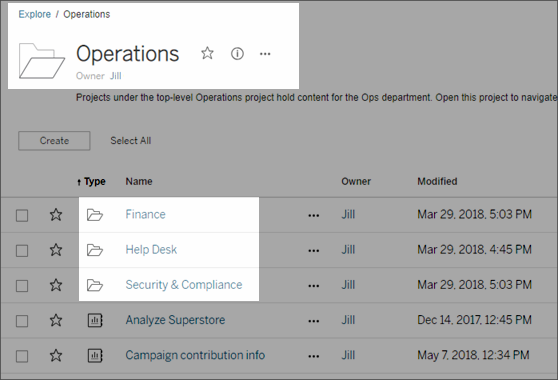
Task: Open the actions menu for Finance row
Action: (x=314, y=216)
